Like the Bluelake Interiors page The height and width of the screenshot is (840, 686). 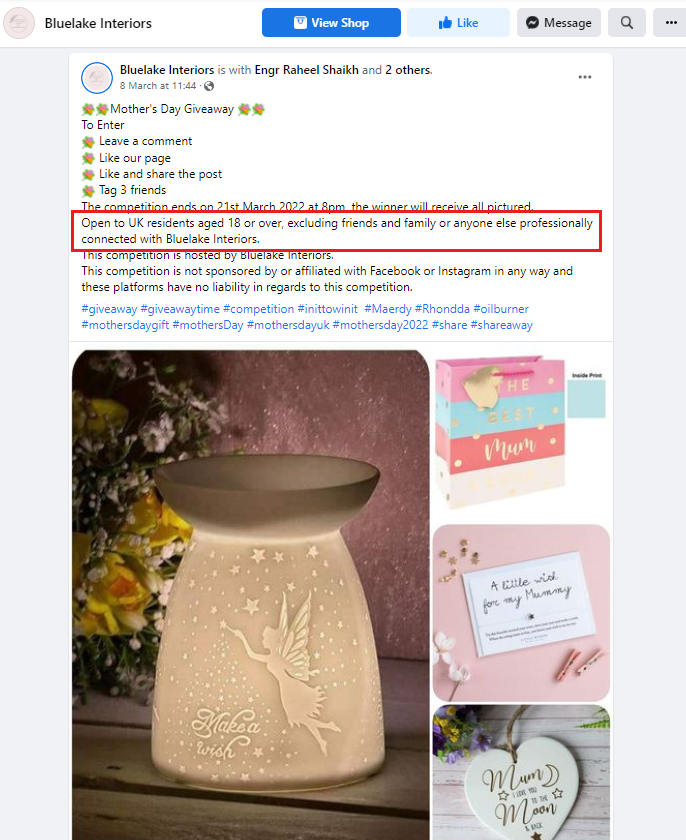click(x=458, y=22)
